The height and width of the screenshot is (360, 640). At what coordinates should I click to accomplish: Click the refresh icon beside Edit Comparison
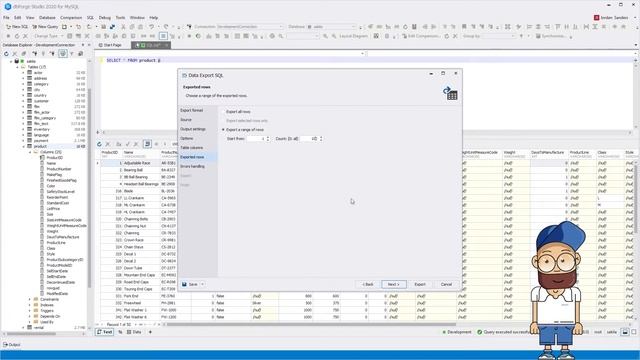point(447,36)
